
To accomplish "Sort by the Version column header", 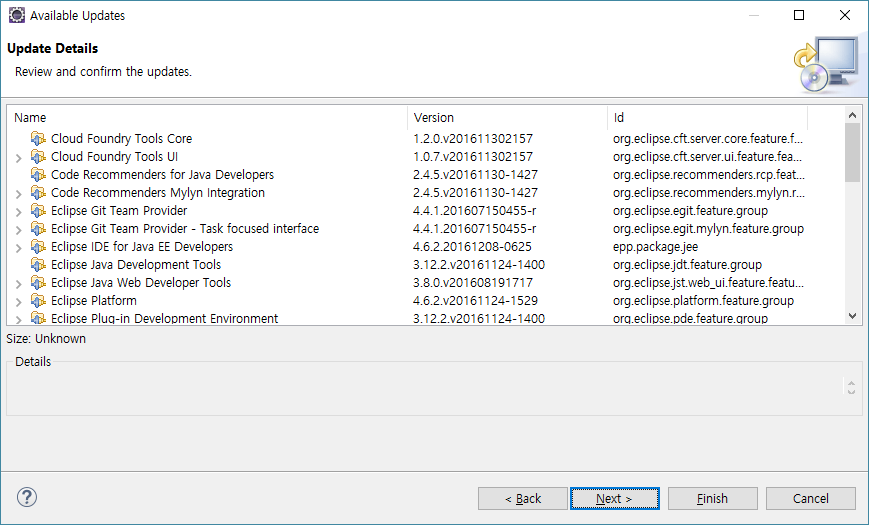I will coord(507,118).
